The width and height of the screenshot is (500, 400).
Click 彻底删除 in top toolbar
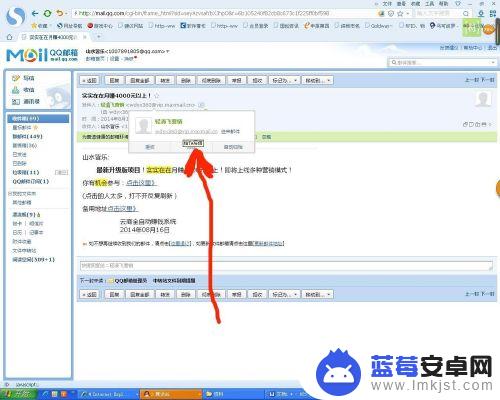(211, 80)
